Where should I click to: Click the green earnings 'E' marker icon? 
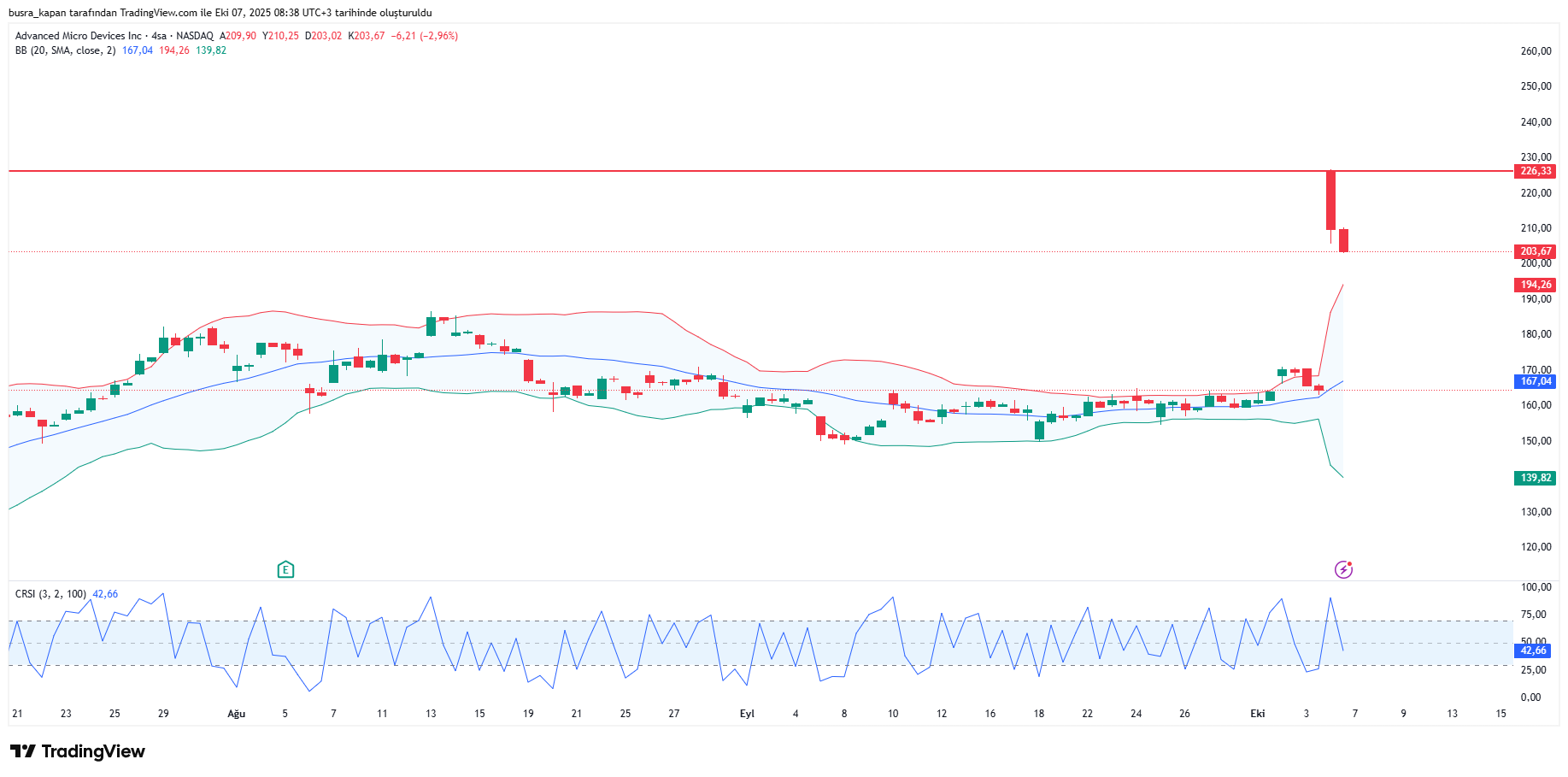click(x=285, y=569)
